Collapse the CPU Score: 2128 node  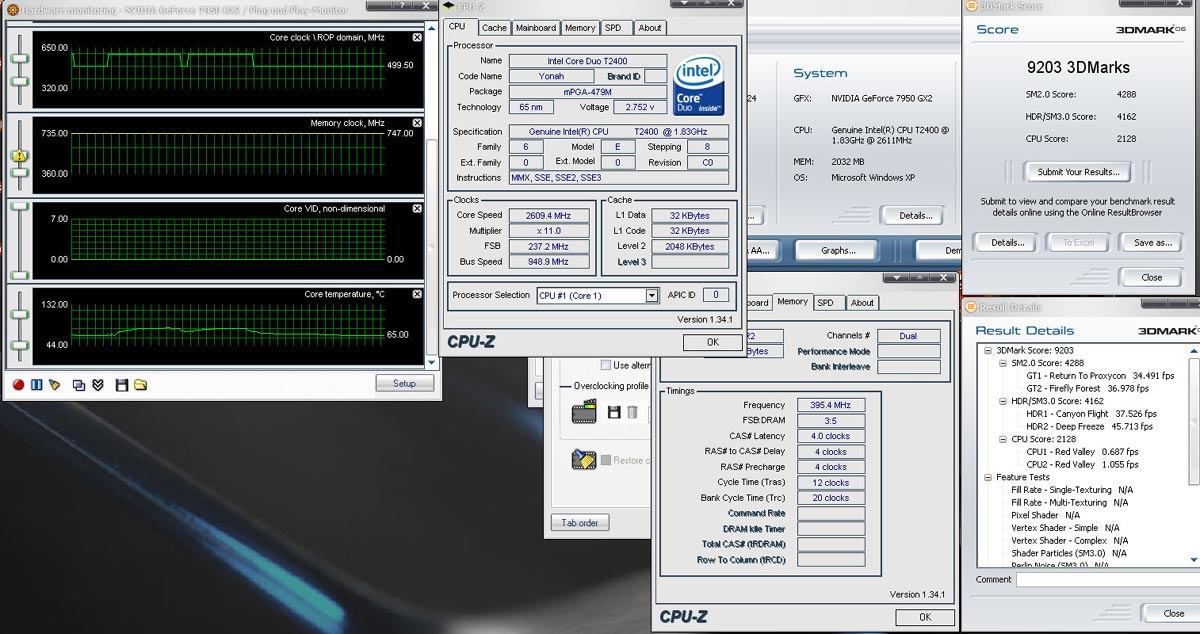tap(1003, 439)
